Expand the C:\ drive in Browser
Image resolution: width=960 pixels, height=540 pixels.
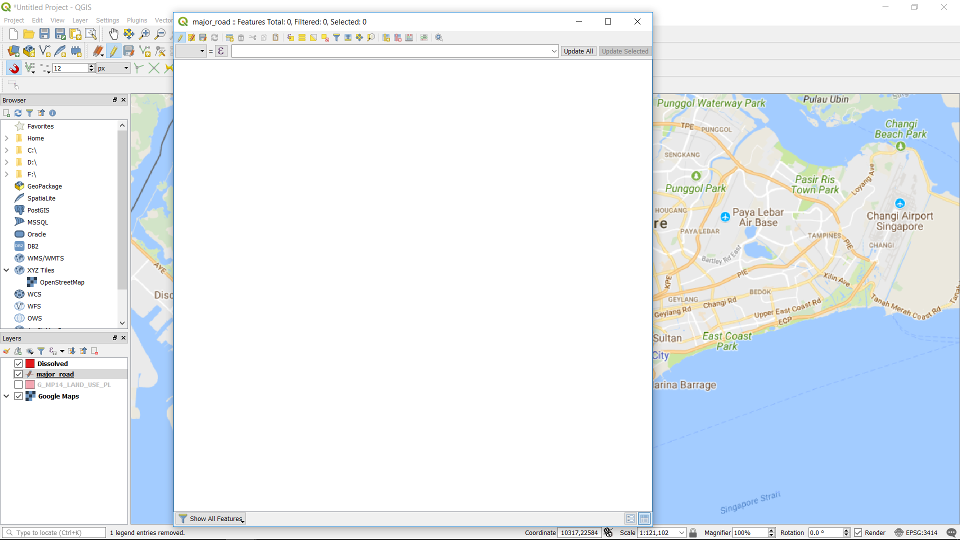(x=6, y=150)
